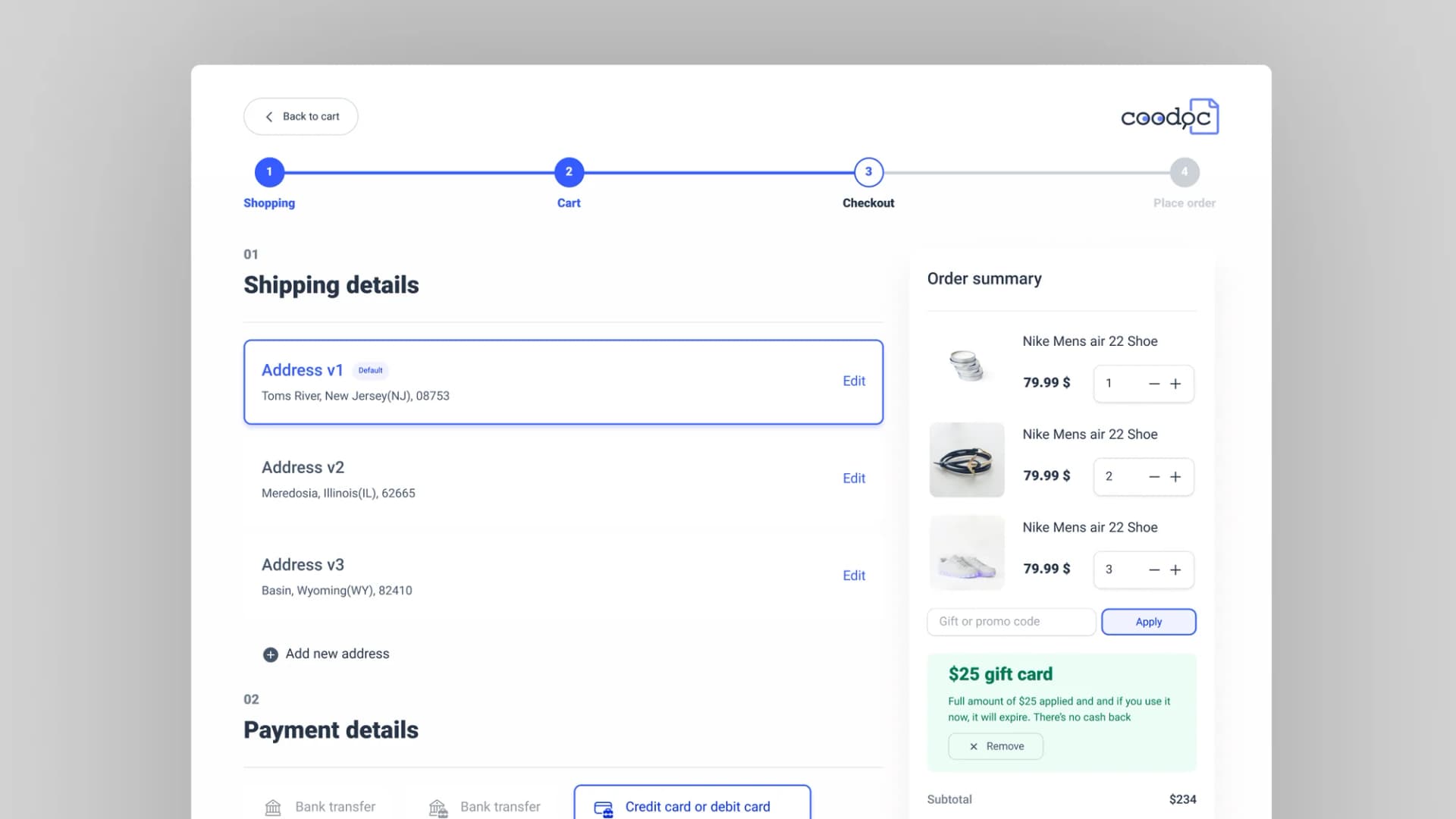This screenshot has width=1456, height=819.
Task: Go back using Back to cart button
Action: (x=300, y=117)
